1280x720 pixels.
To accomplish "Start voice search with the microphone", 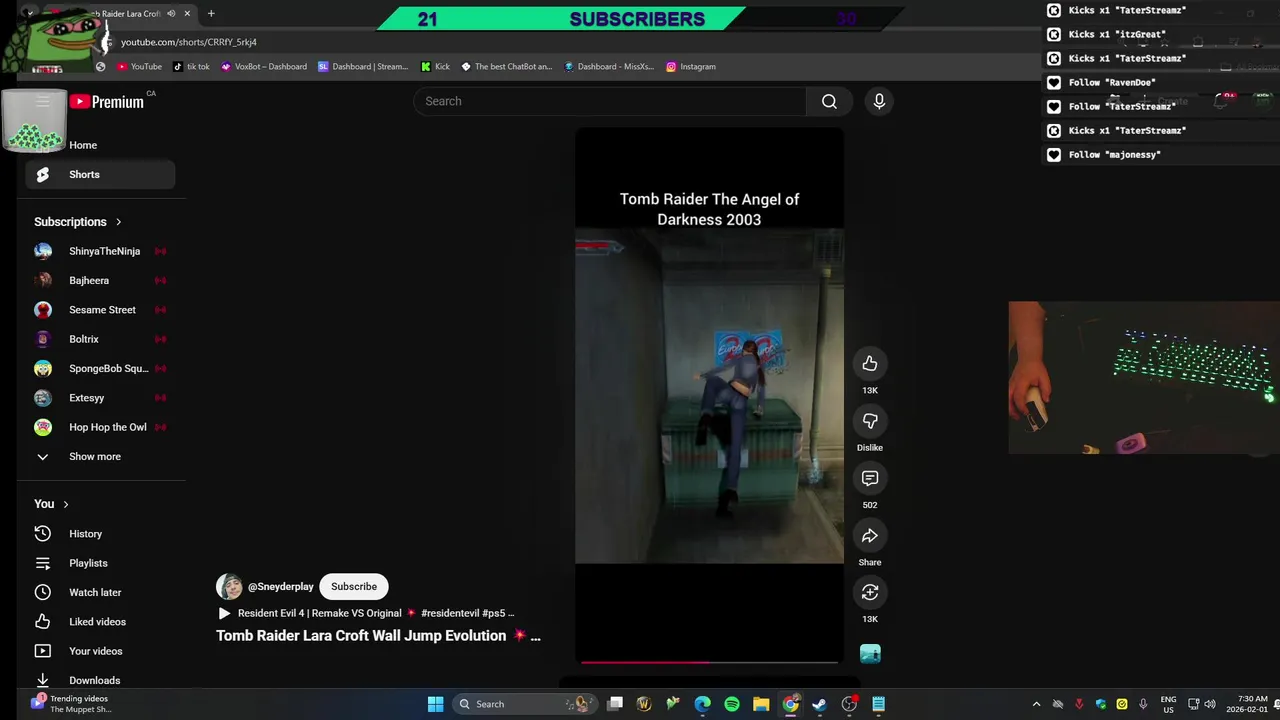I will [879, 101].
